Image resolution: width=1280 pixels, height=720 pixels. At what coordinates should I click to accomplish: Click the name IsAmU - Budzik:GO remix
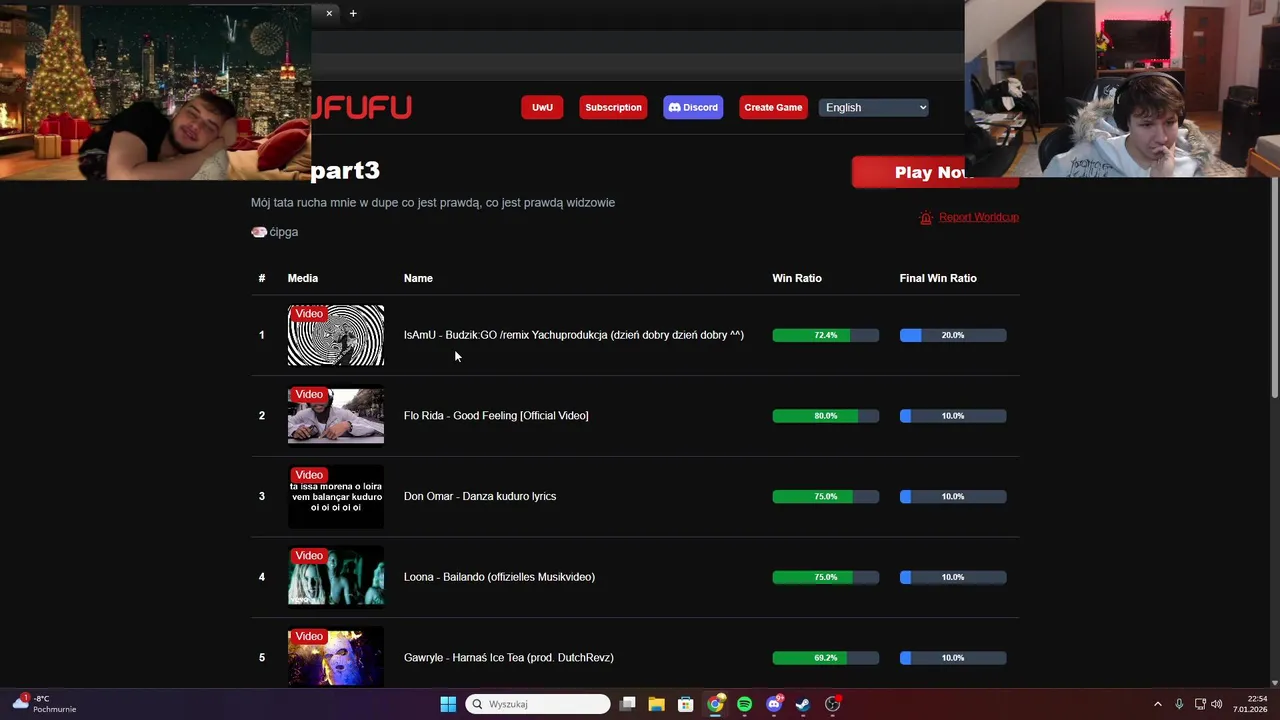click(x=574, y=335)
